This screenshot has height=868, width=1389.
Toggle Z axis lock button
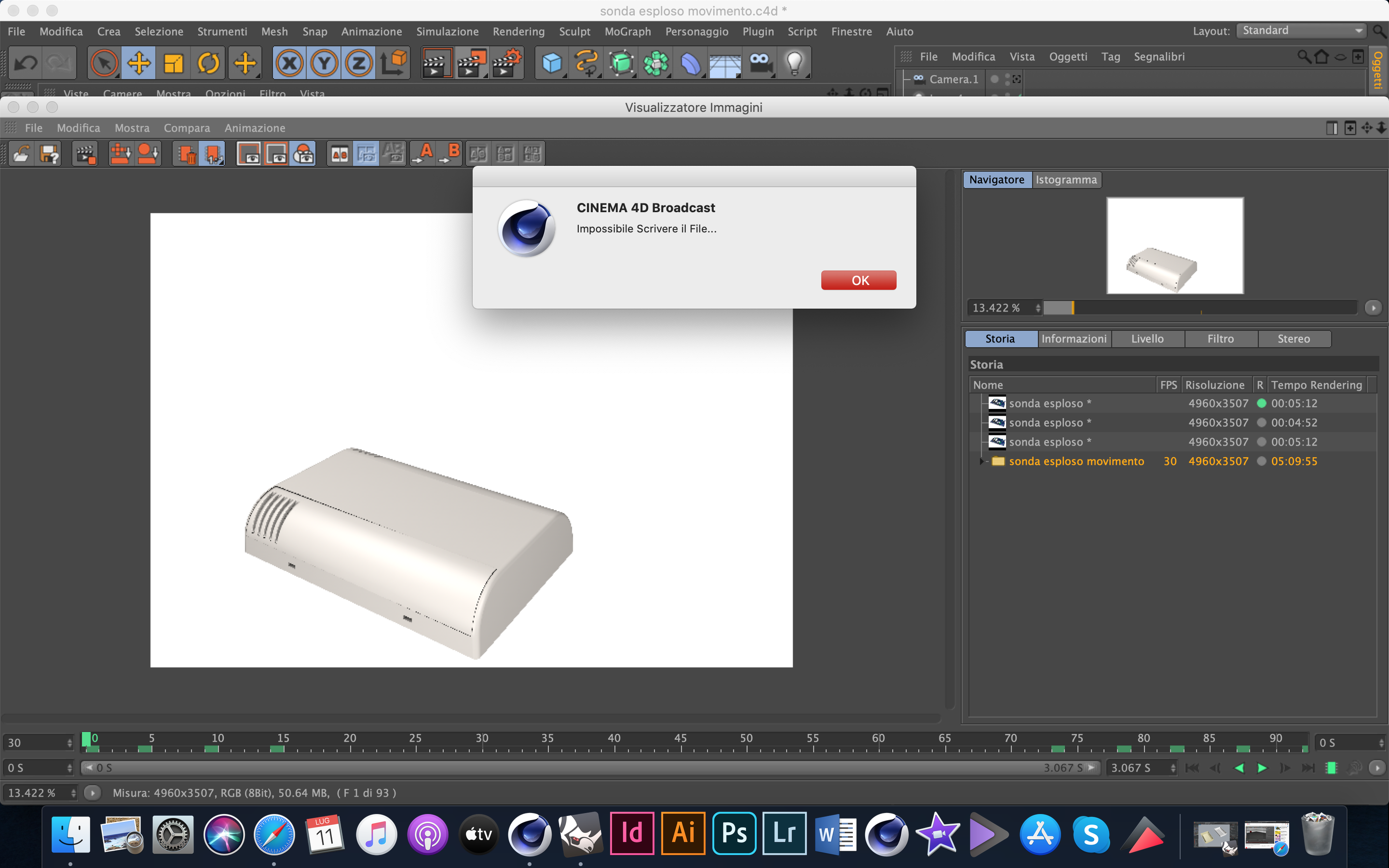coord(359,63)
